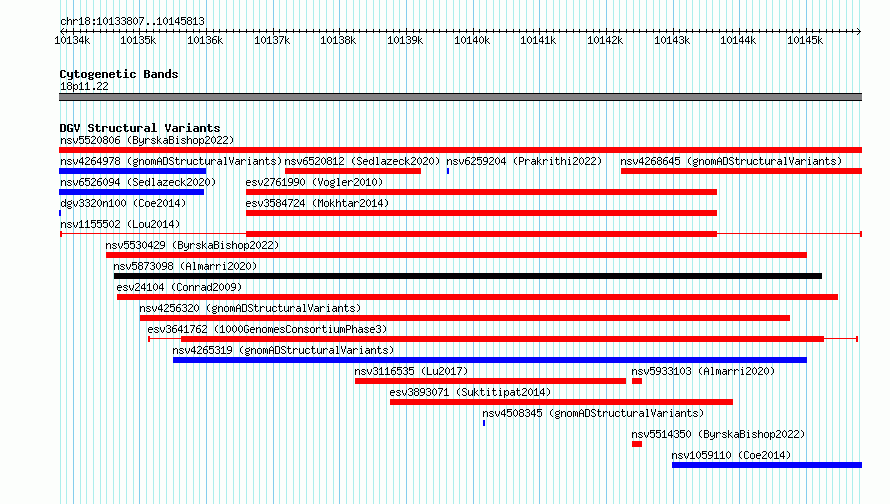Click the nsv5514350 (ByrskaBishop2022) label
Viewport: 890px width, 504px height.
(x=718, y=434)
